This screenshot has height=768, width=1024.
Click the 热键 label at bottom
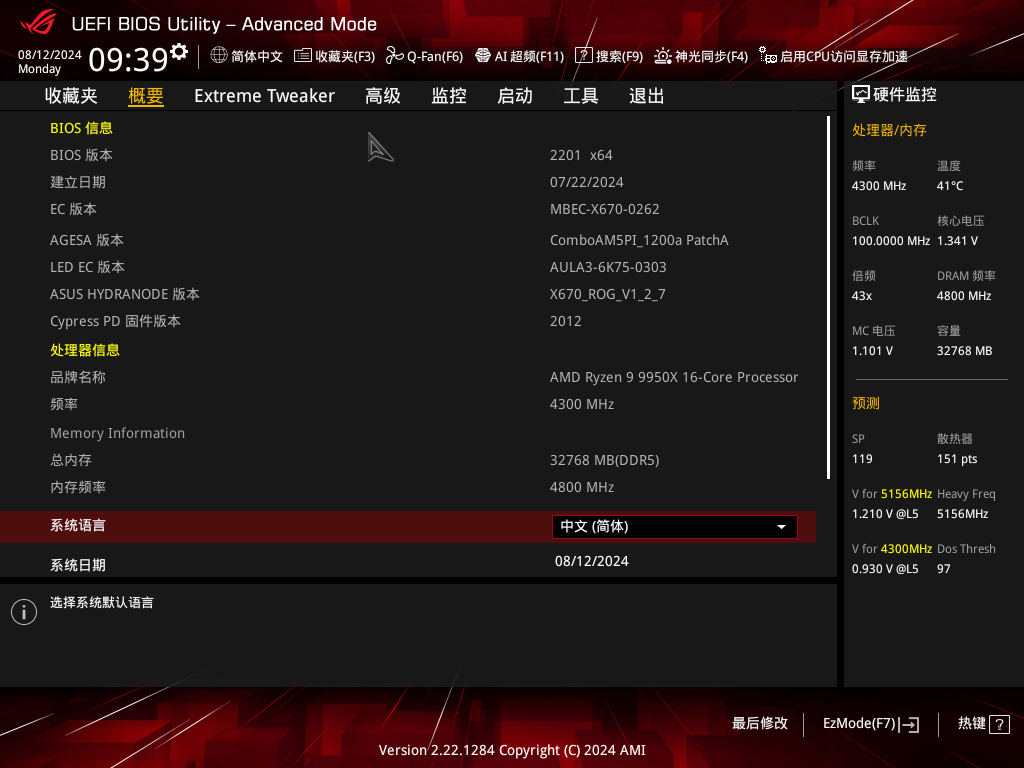972,724
